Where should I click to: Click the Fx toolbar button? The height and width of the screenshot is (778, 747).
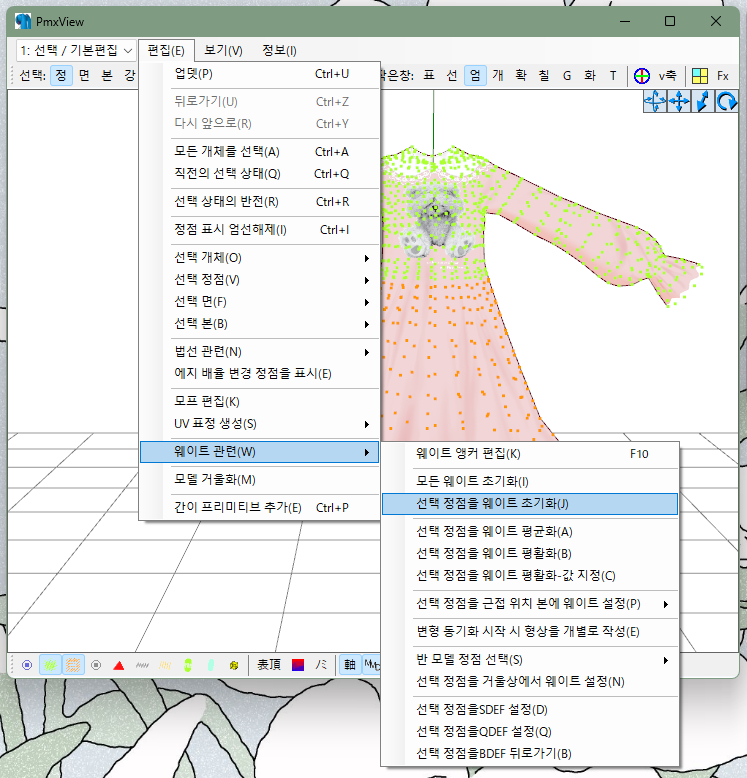[722, 75]
